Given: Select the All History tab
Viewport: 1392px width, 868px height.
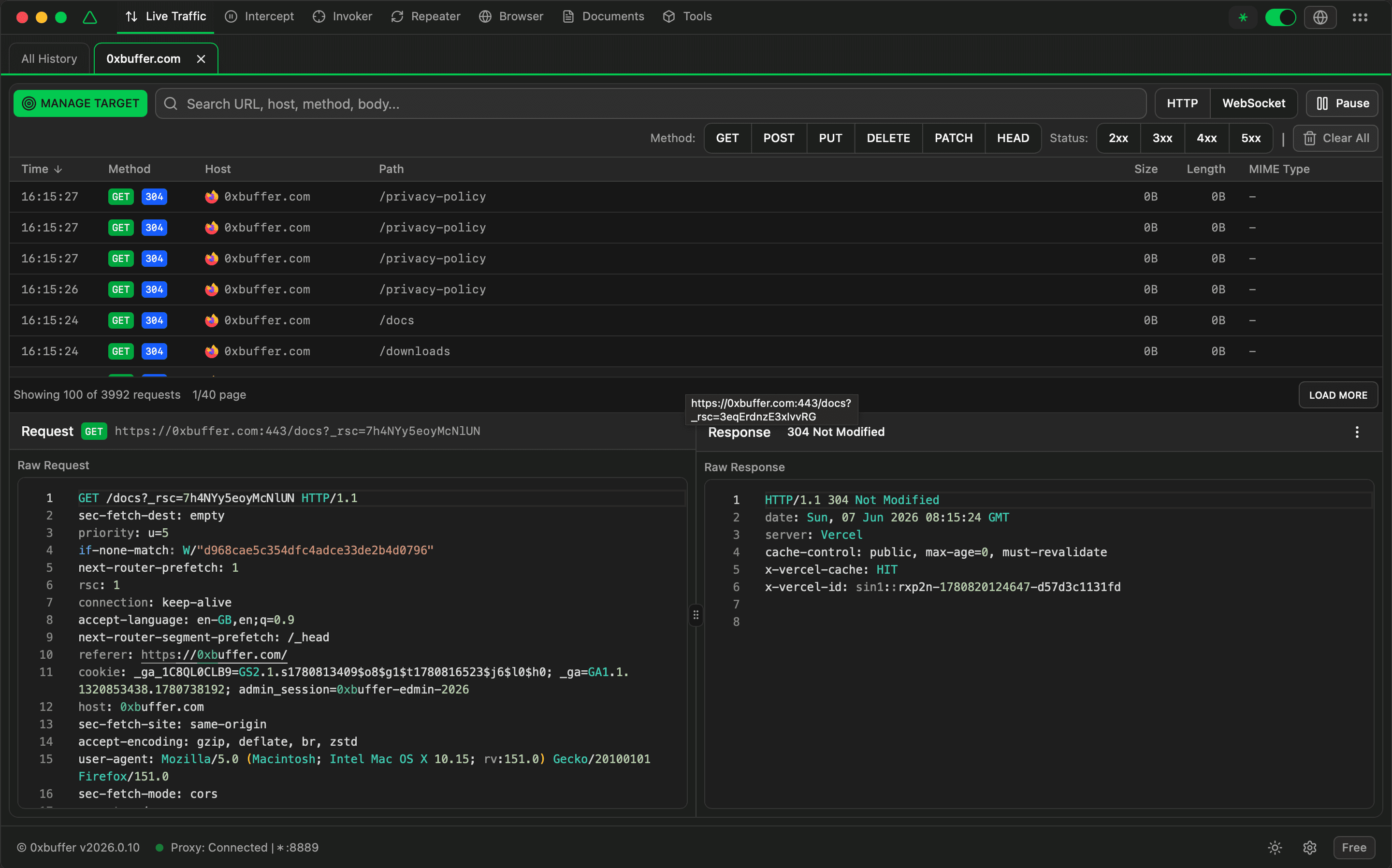Looking at the screenshot, I should click(49, 58).
